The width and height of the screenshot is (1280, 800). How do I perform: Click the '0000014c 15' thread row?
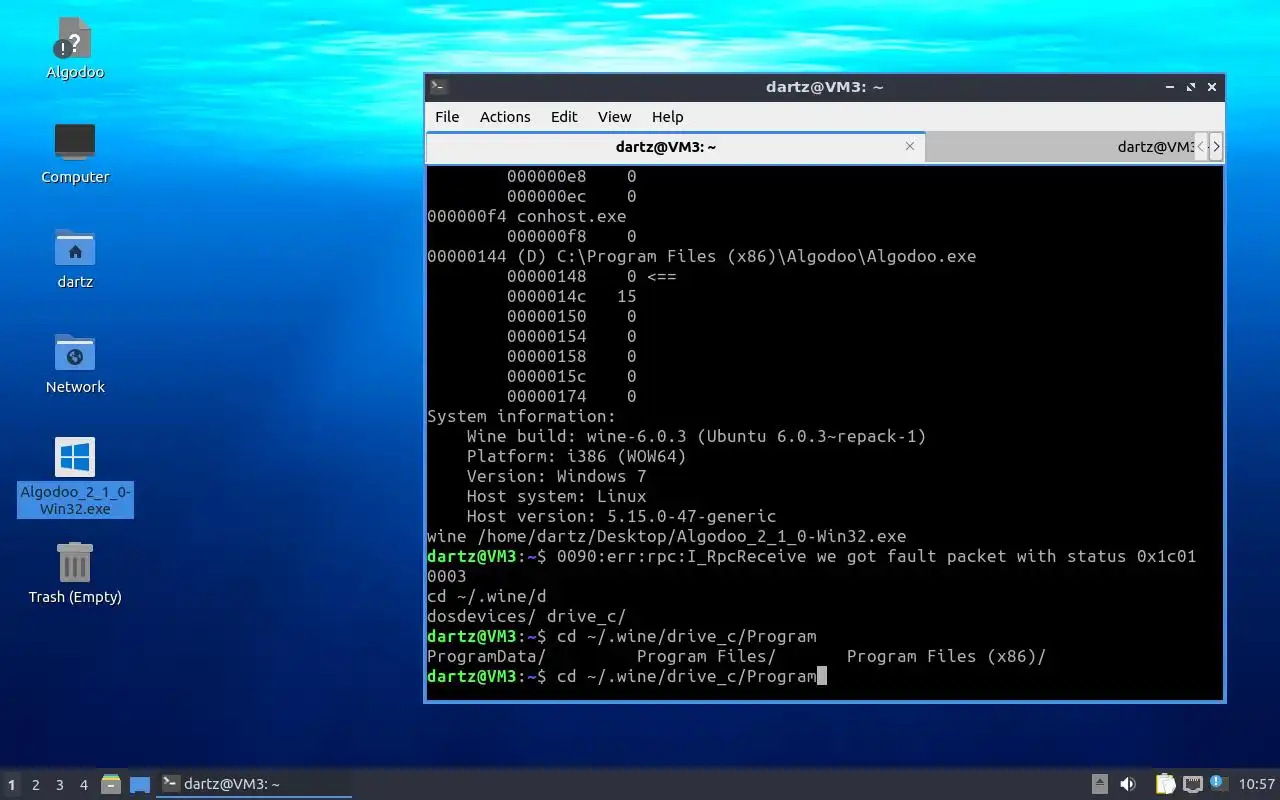click(571, 296)
